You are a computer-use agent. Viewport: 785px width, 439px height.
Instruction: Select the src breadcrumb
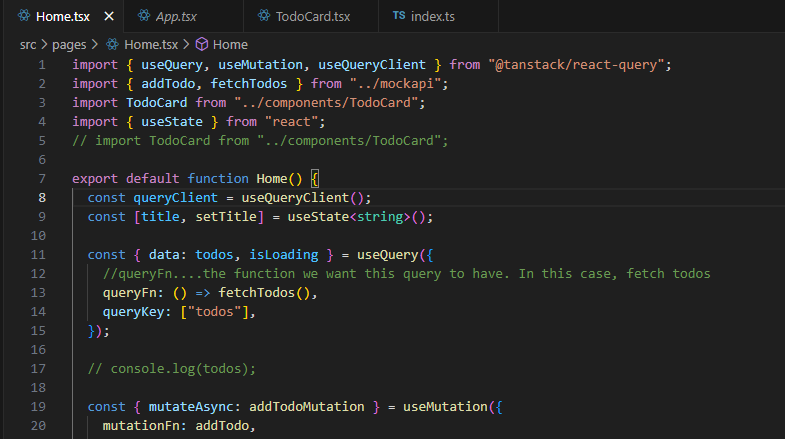[x=28, y=45]
